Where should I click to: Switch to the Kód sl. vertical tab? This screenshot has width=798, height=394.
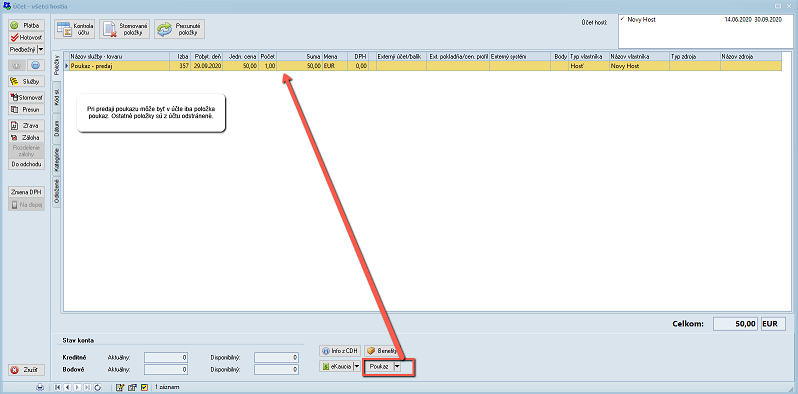(57, 97)
